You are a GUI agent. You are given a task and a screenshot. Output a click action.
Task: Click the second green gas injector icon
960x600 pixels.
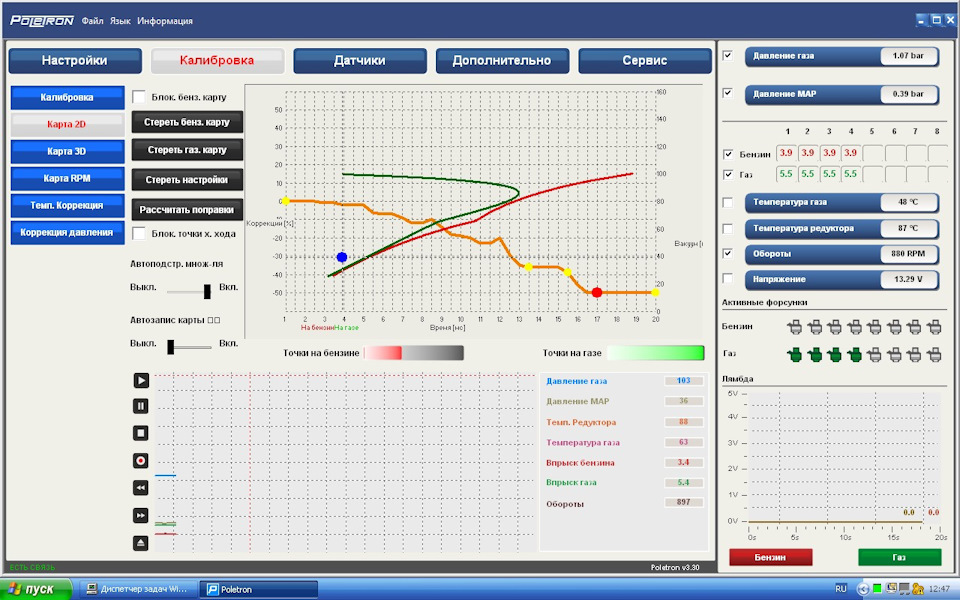815,354
